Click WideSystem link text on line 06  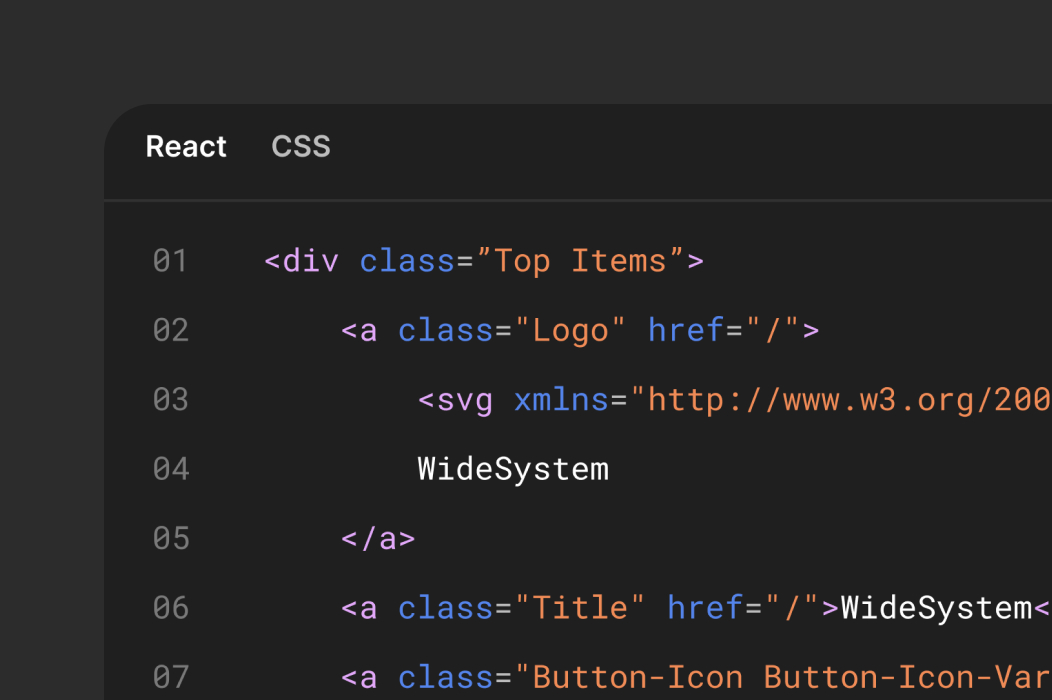pos(936,608)
